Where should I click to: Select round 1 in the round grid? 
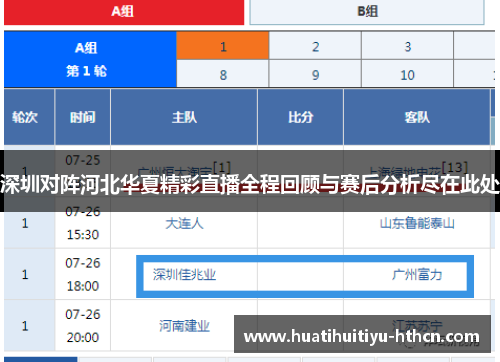[223, 46]
